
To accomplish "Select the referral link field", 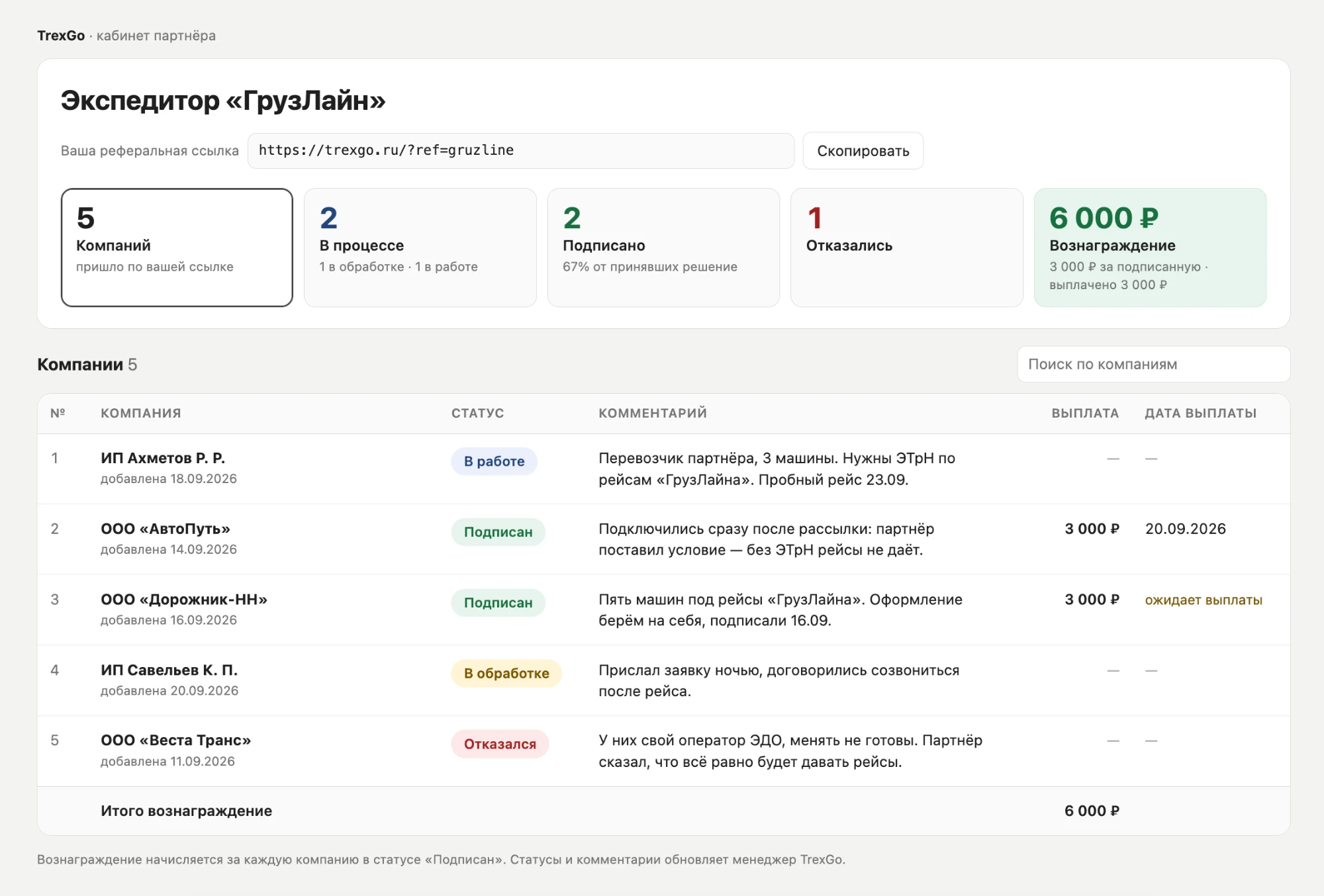I will [520, 151].
